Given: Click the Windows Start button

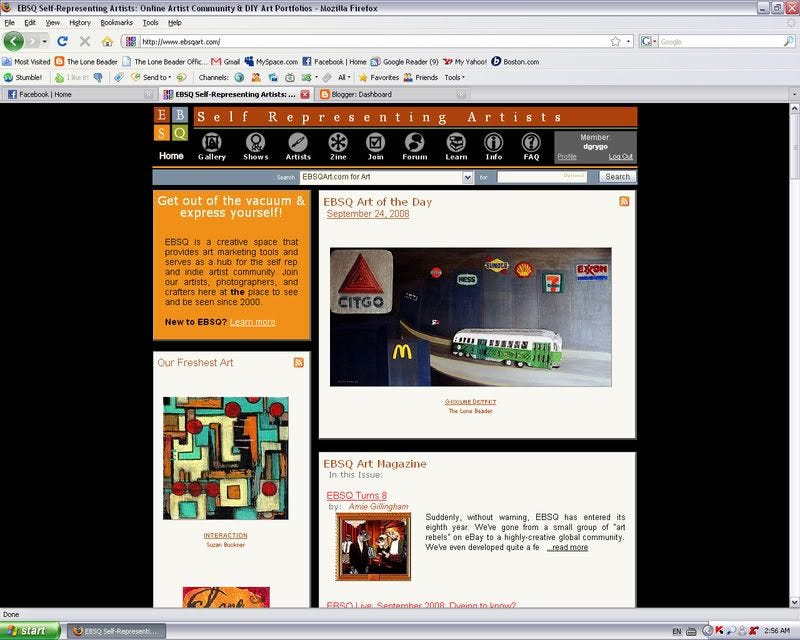Looking at the screenshot, I should [30, 631].
